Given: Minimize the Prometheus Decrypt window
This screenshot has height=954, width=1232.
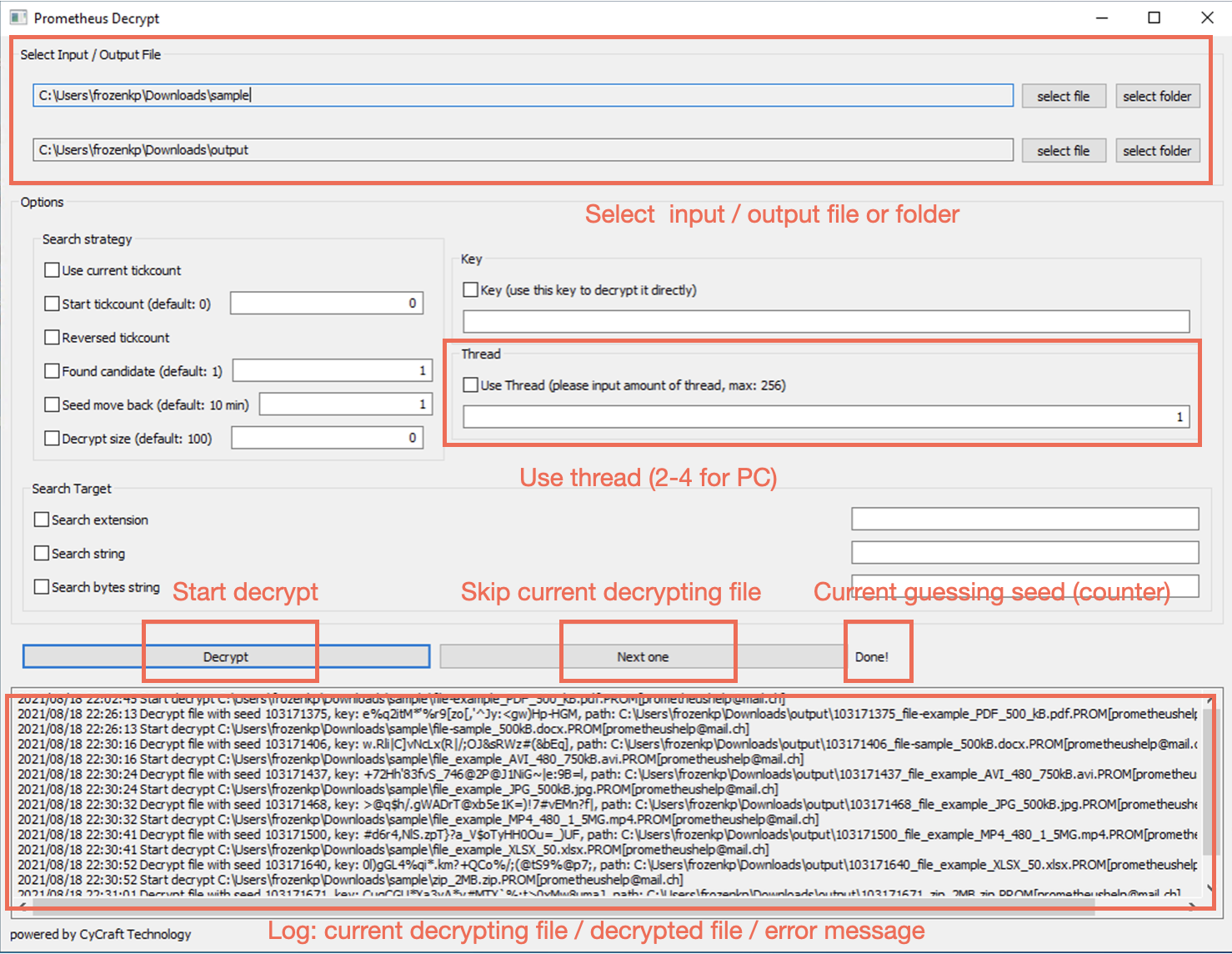Looking at the screenshot, I should tap(1102, 18).
